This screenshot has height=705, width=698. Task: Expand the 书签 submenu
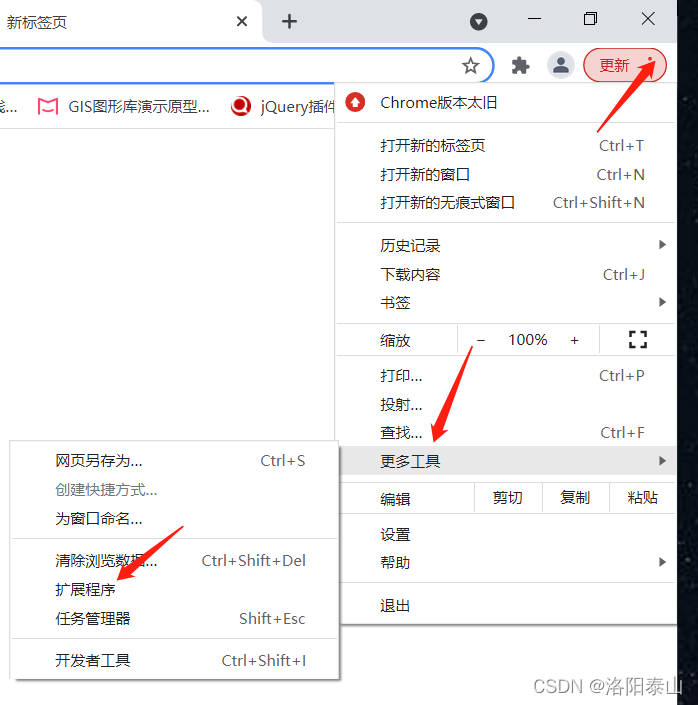[x=506, y=303]
